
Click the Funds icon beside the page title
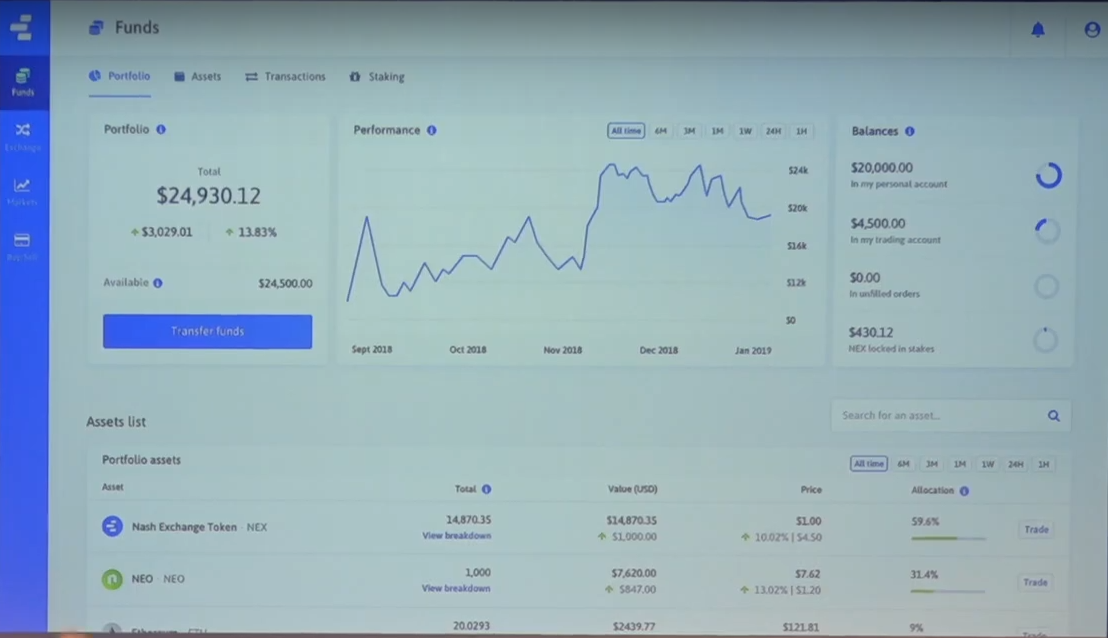96,28
